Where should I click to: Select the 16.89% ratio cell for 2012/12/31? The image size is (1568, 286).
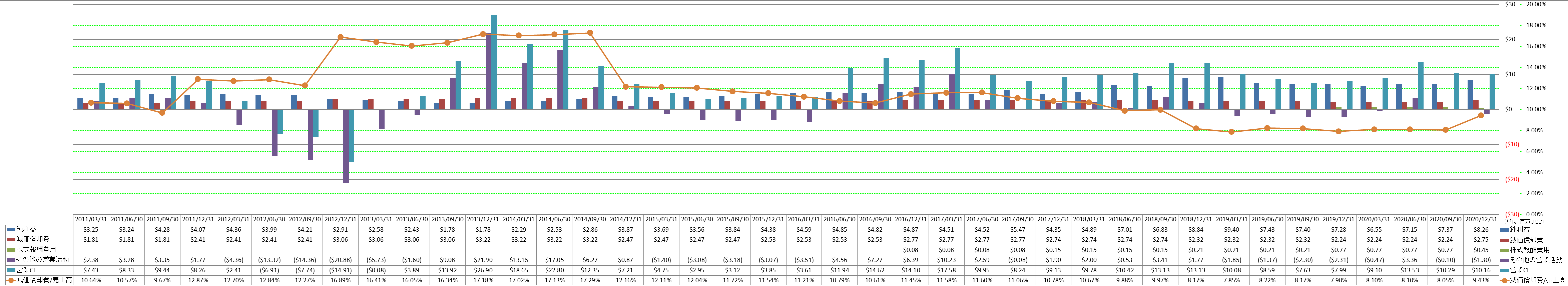[x=340, y=280]
